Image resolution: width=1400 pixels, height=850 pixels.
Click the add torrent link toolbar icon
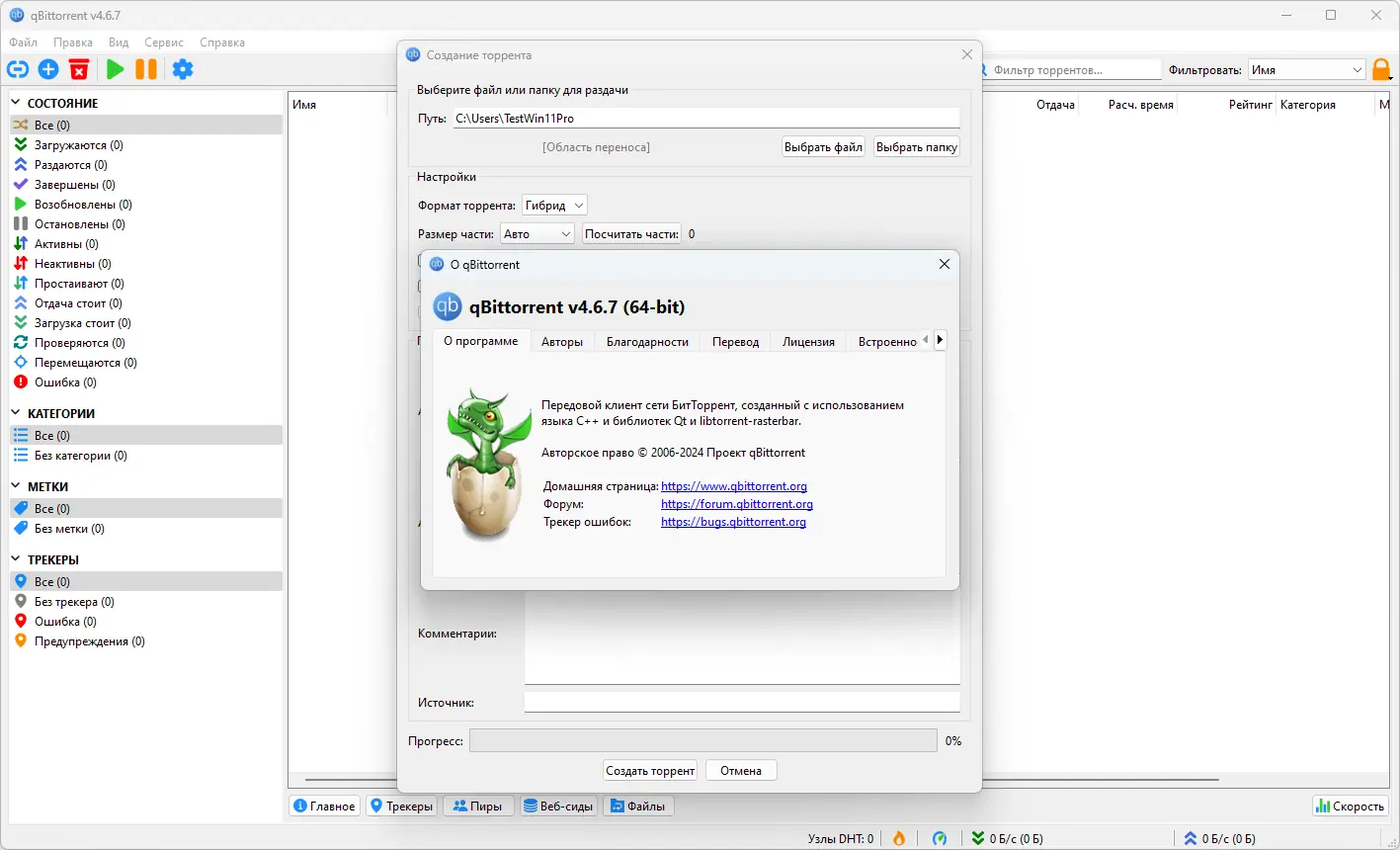click(x=18, y=69)
